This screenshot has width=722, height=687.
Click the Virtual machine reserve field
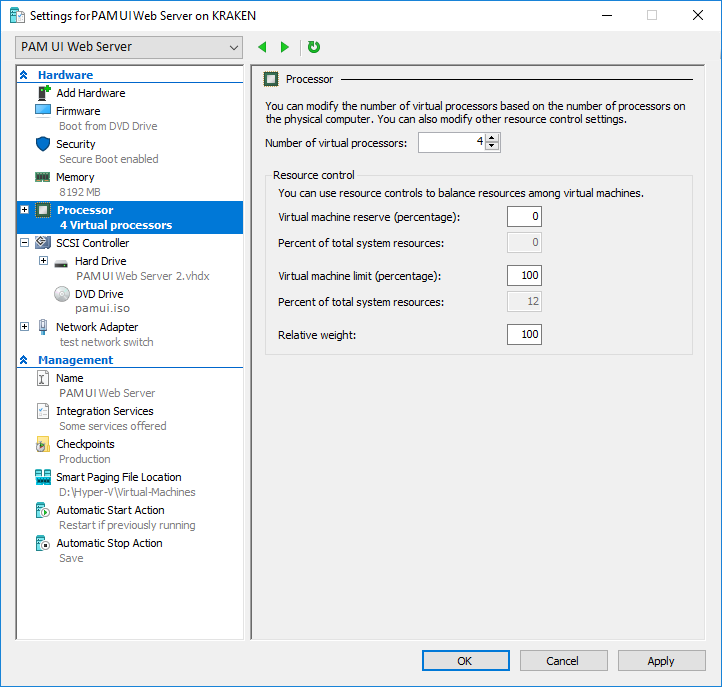pyautogui.click(x=524, y=216)
